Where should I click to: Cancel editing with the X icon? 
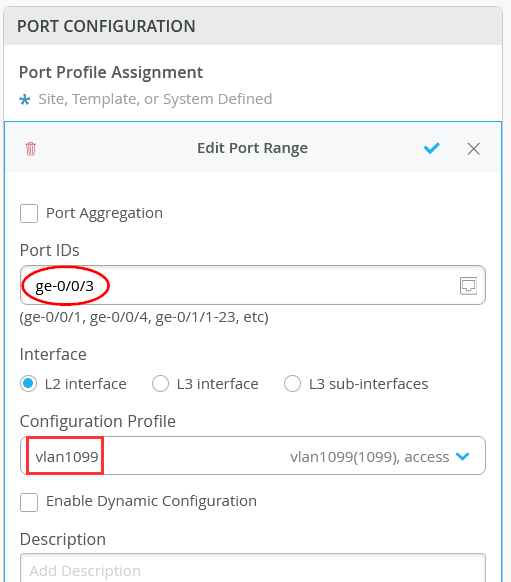(x=474, y=149)
